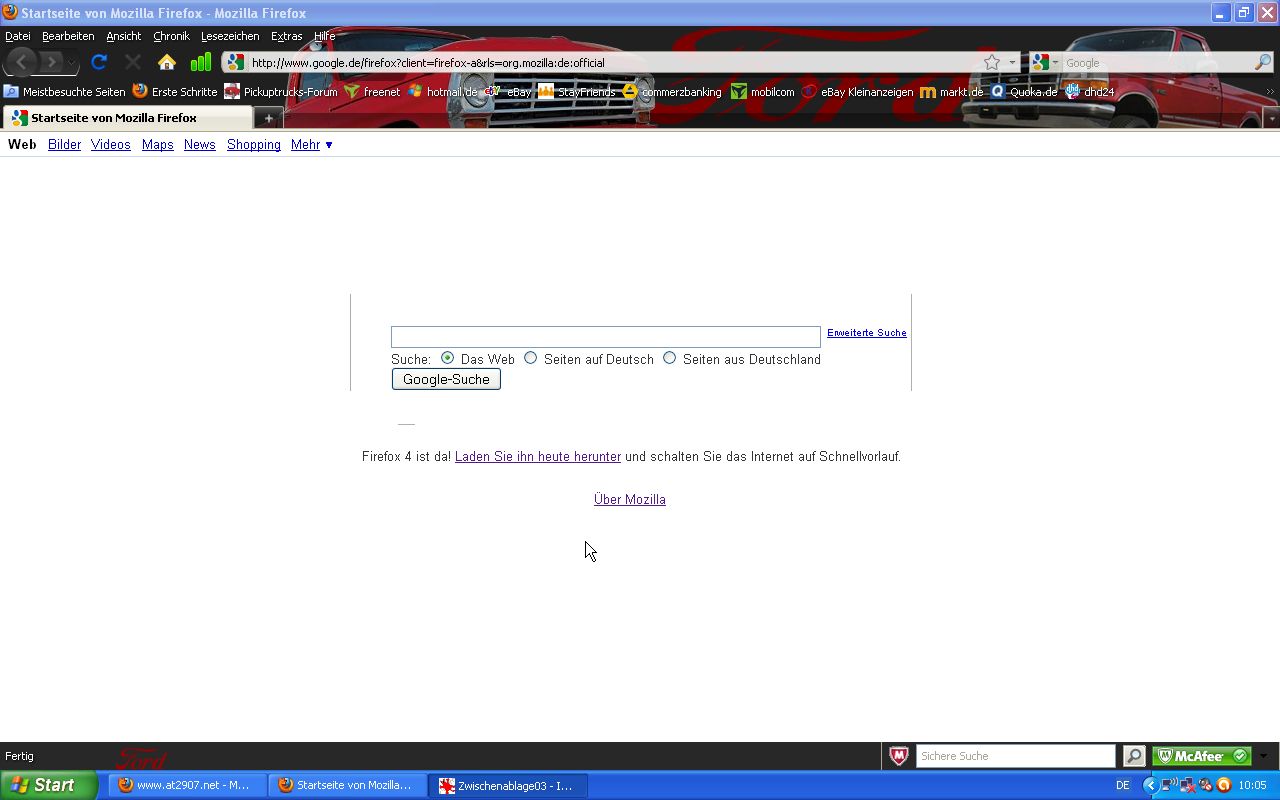1280x800 pixels.
Task: Click the grayed-out stop loading X icon
Action: pos(132,62)
